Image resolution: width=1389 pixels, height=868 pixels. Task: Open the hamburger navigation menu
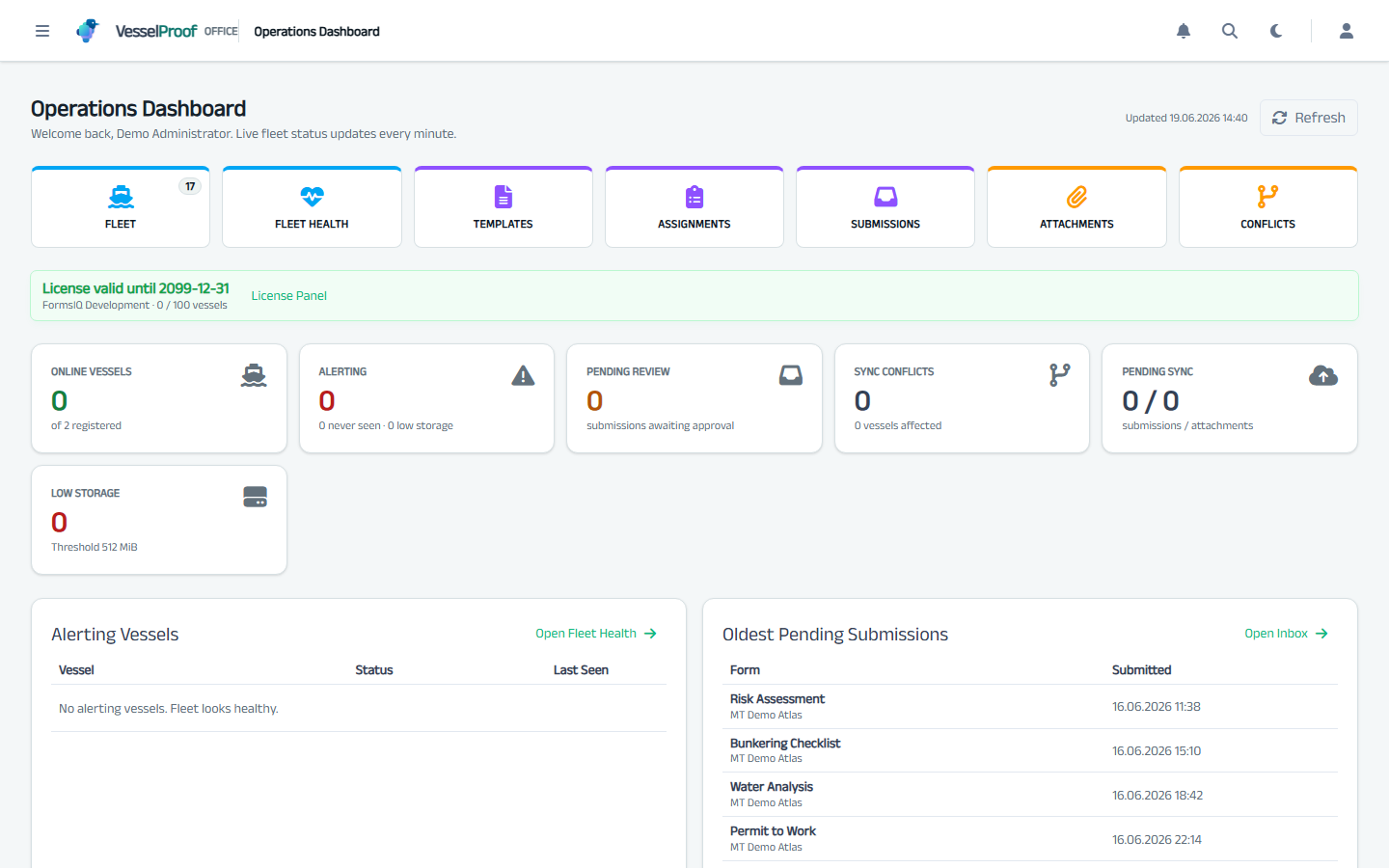click(x=42, y=31)
